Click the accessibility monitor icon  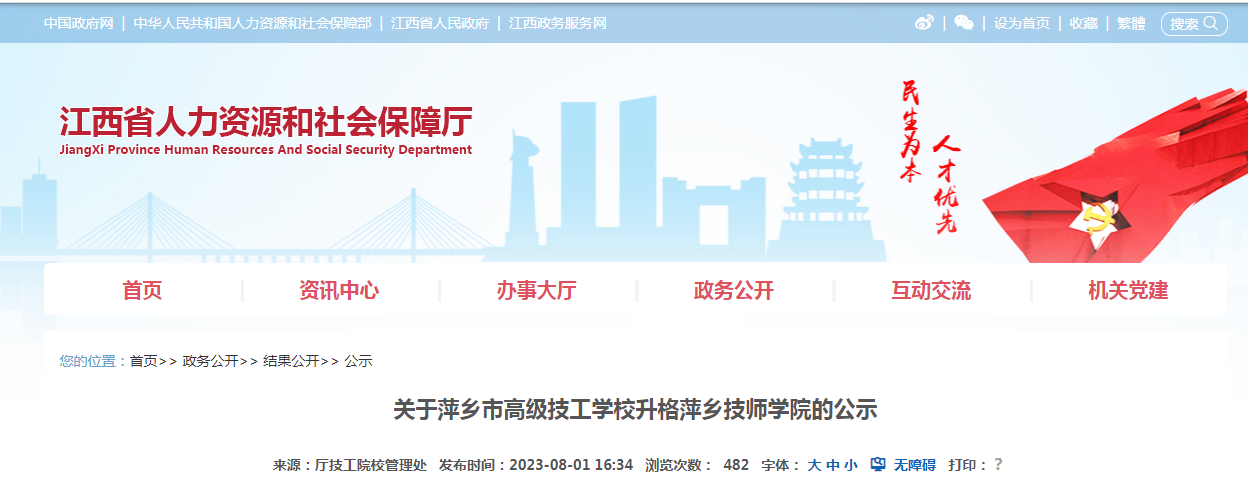coord(878,464)
